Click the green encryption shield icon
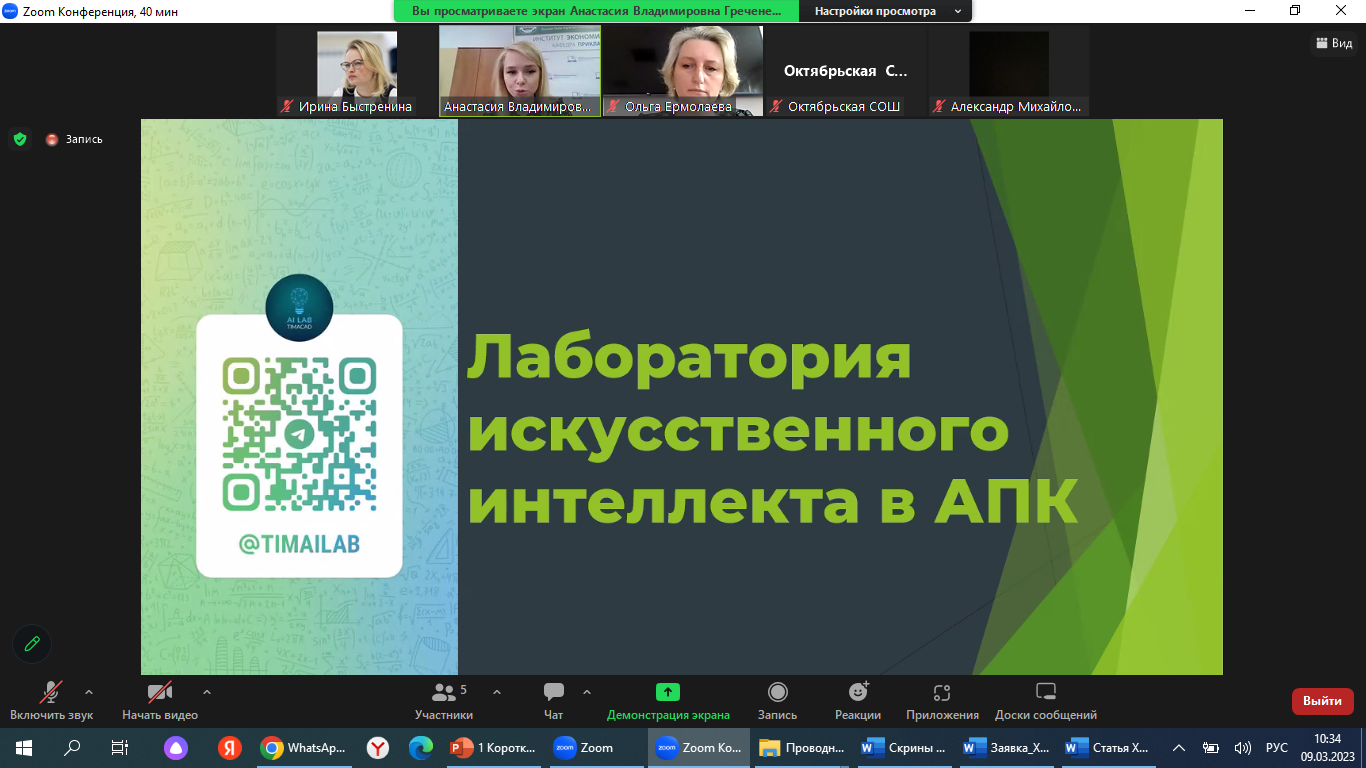The width and height of the screenshot is (1366, 768). (x=20, y=139)
